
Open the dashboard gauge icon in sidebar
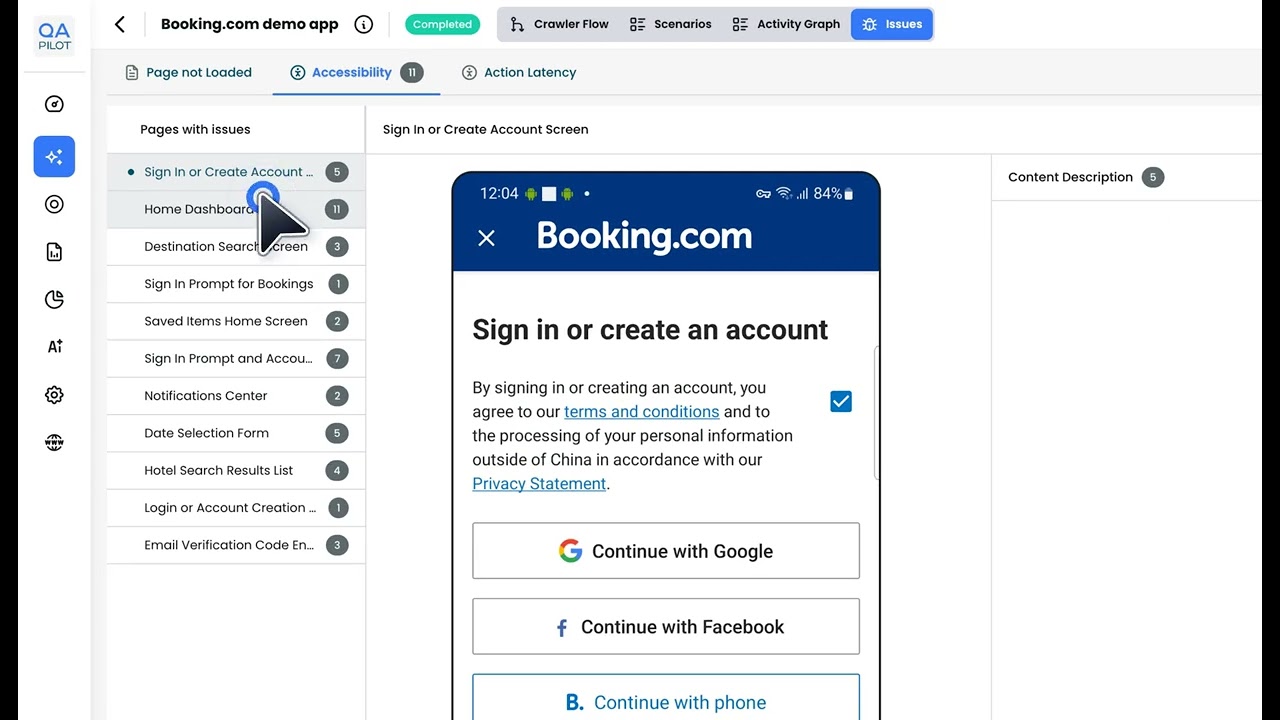click(x=54, y=104)
